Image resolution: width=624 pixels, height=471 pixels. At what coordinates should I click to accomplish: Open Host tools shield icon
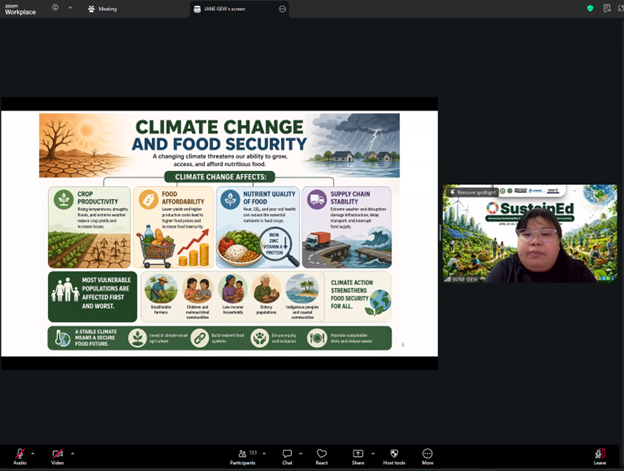[393, 454]
